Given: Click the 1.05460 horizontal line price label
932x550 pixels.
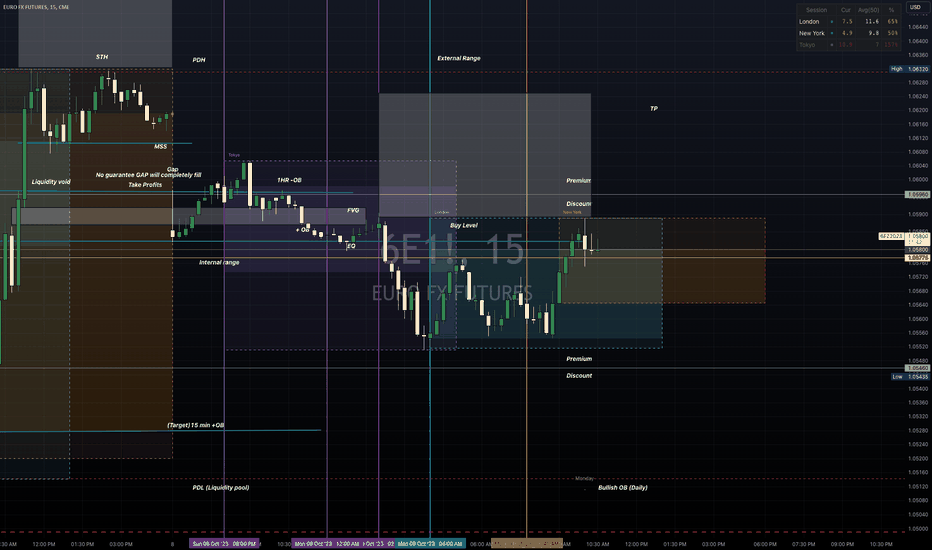Looking at the screenshot, I should pyautogui.click(x=918, y=368).
